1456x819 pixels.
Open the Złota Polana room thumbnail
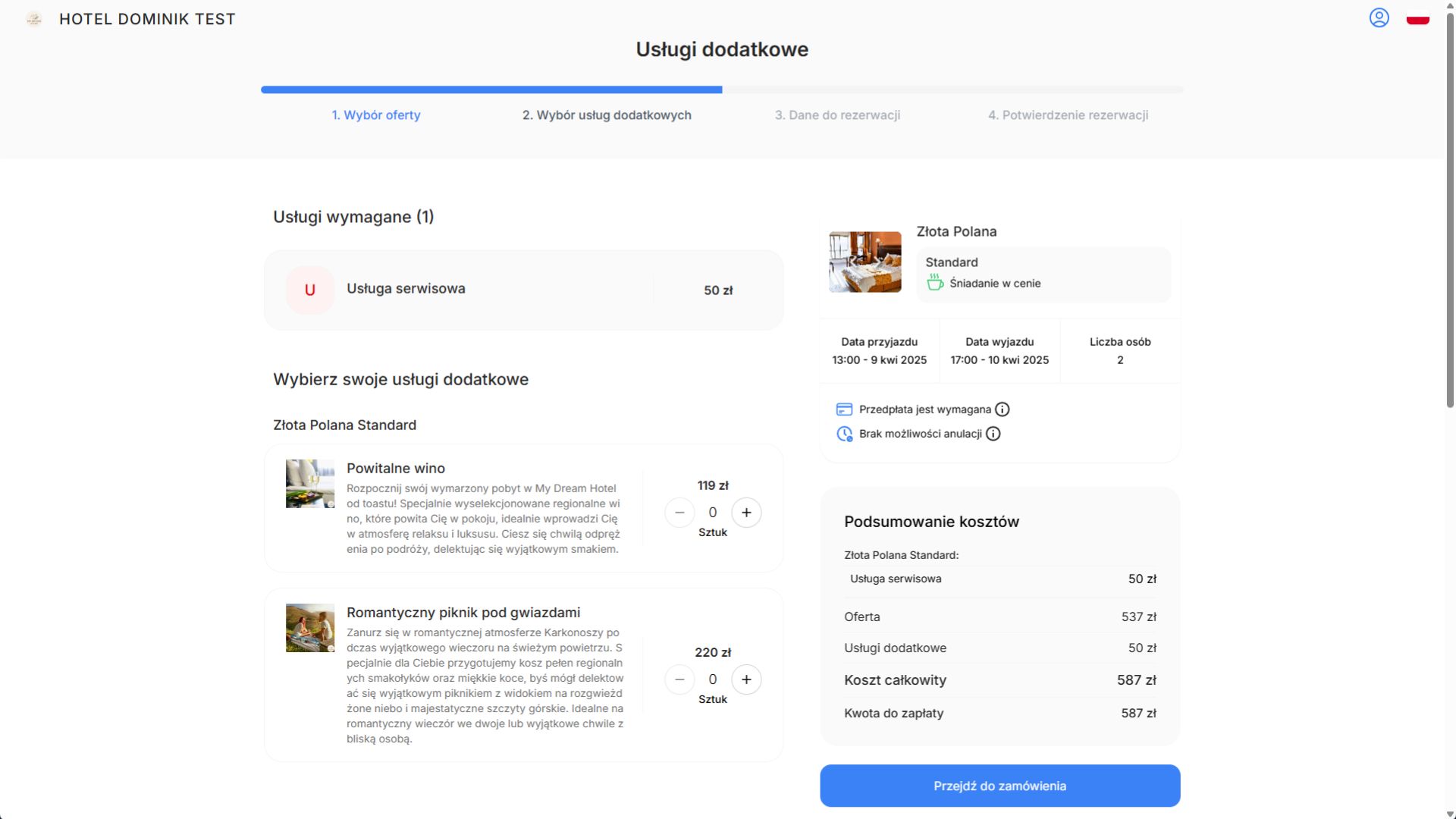tap(864, 262)
